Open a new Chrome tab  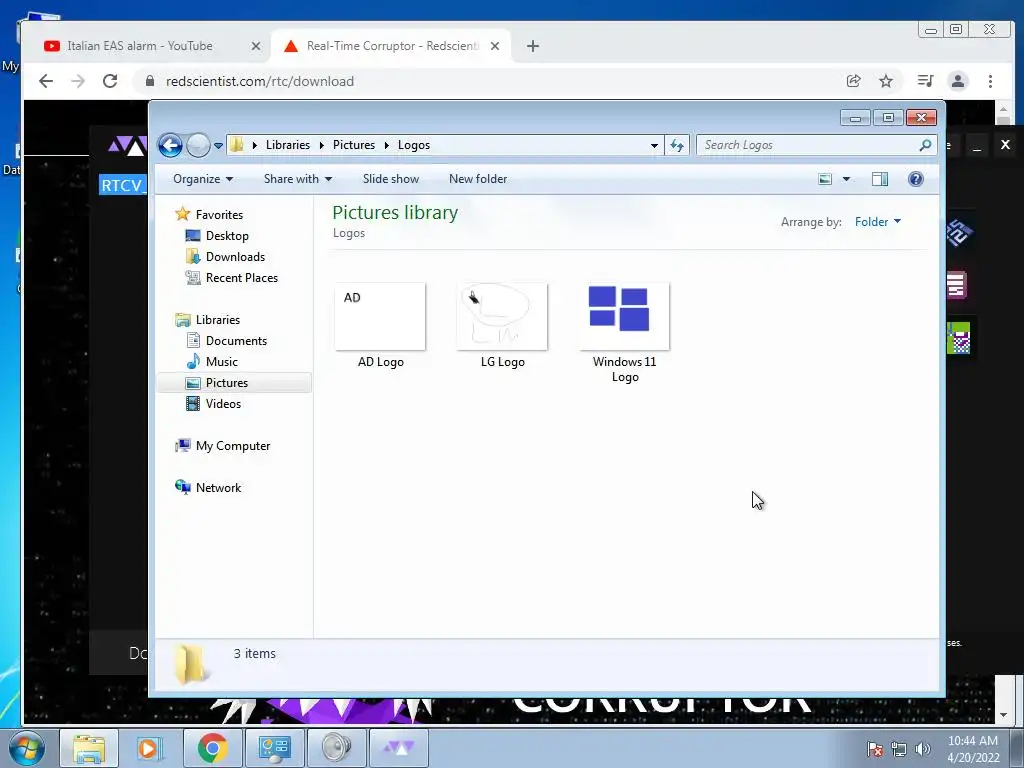tap(533, 46)
